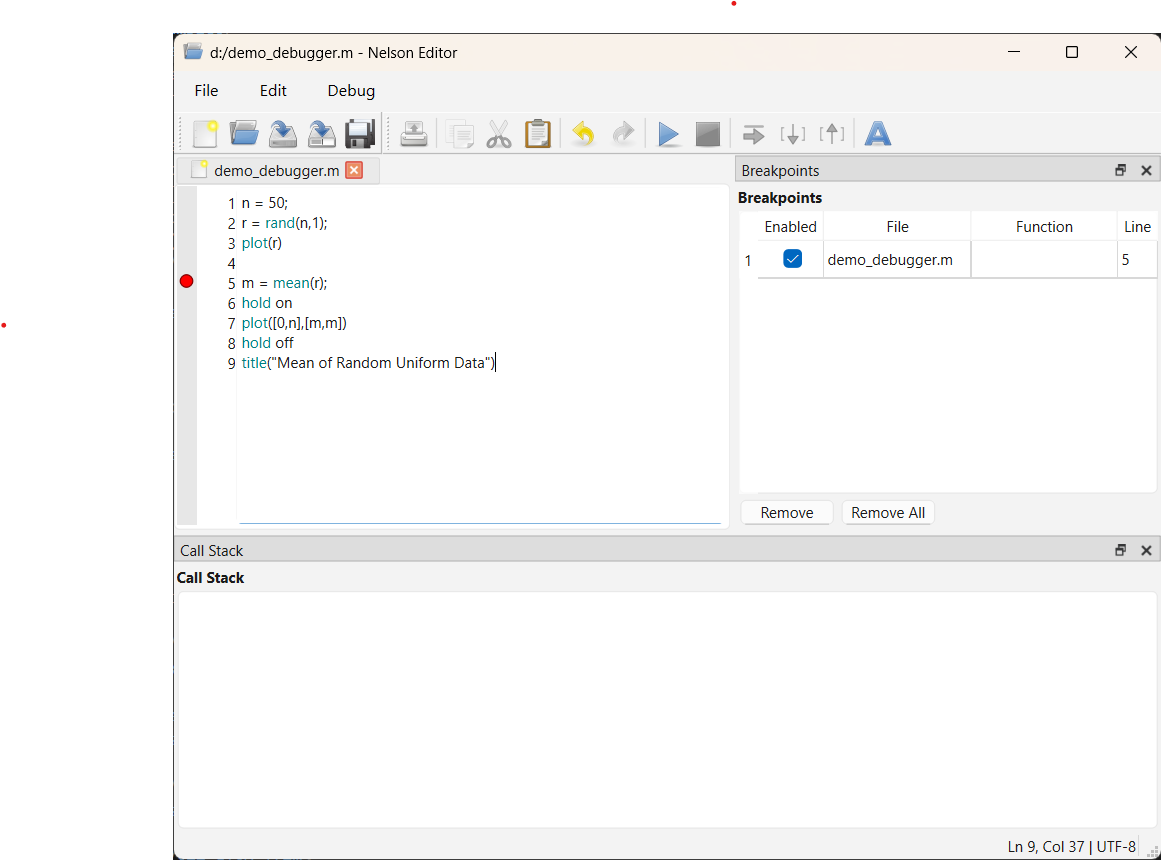Stop execution with the grey square icon
Viewport: 1161px width, 860px height.
coord(708,134)
